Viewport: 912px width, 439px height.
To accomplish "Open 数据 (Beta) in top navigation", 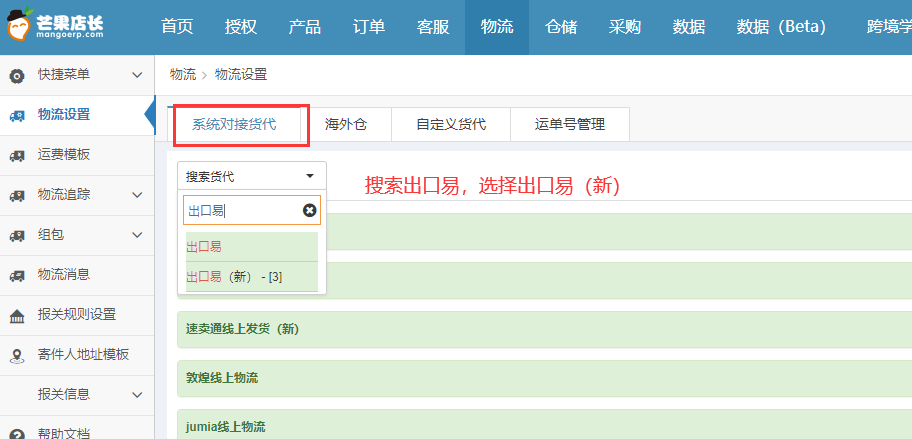I will pos(781,27).
